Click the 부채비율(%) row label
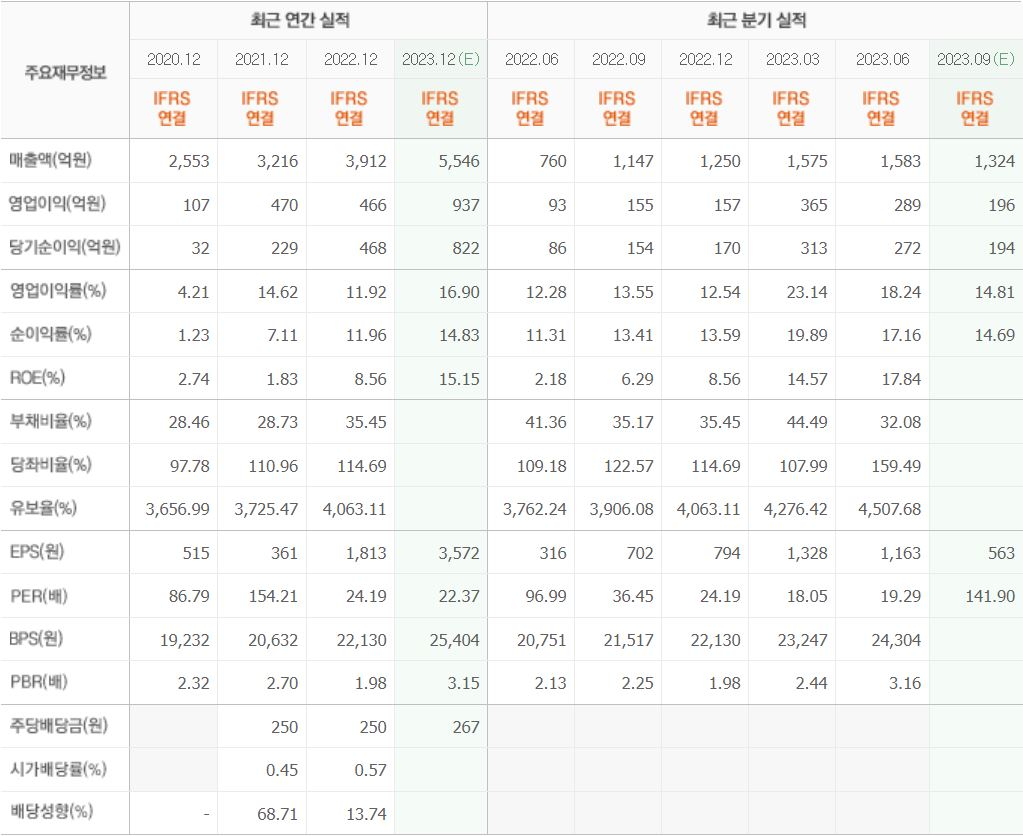 click(51, 421)
